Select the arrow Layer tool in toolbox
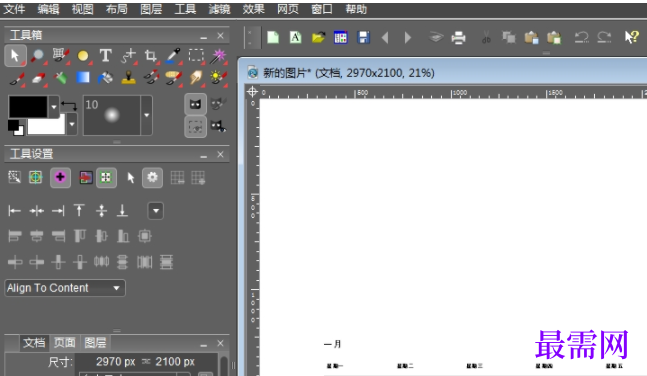The width and height of the screenshot is (647, 376). coord(15,56)
